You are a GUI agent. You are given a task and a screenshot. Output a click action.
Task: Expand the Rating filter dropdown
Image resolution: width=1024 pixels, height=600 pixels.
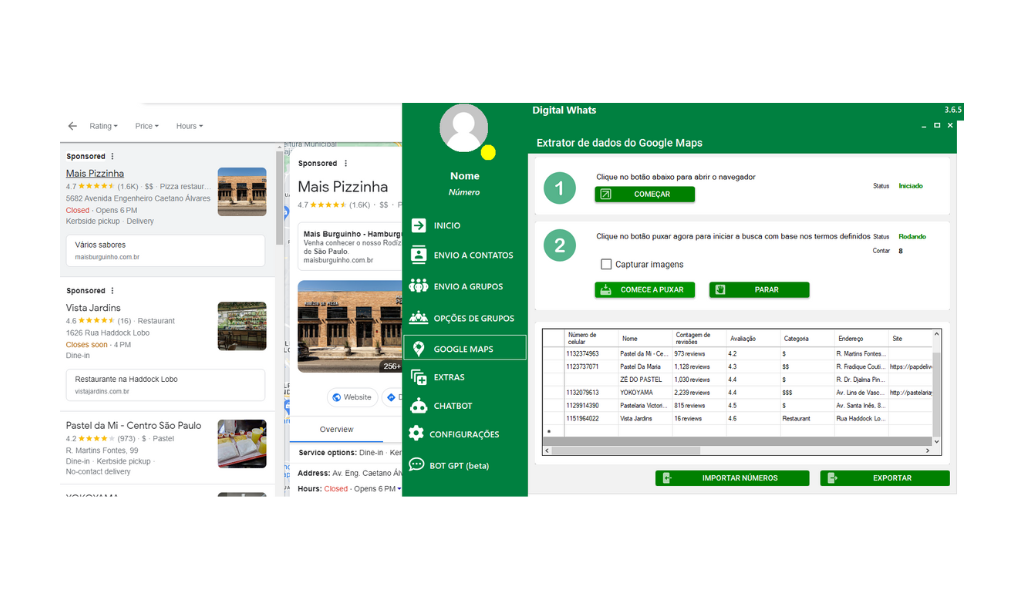tap(104, 126)
